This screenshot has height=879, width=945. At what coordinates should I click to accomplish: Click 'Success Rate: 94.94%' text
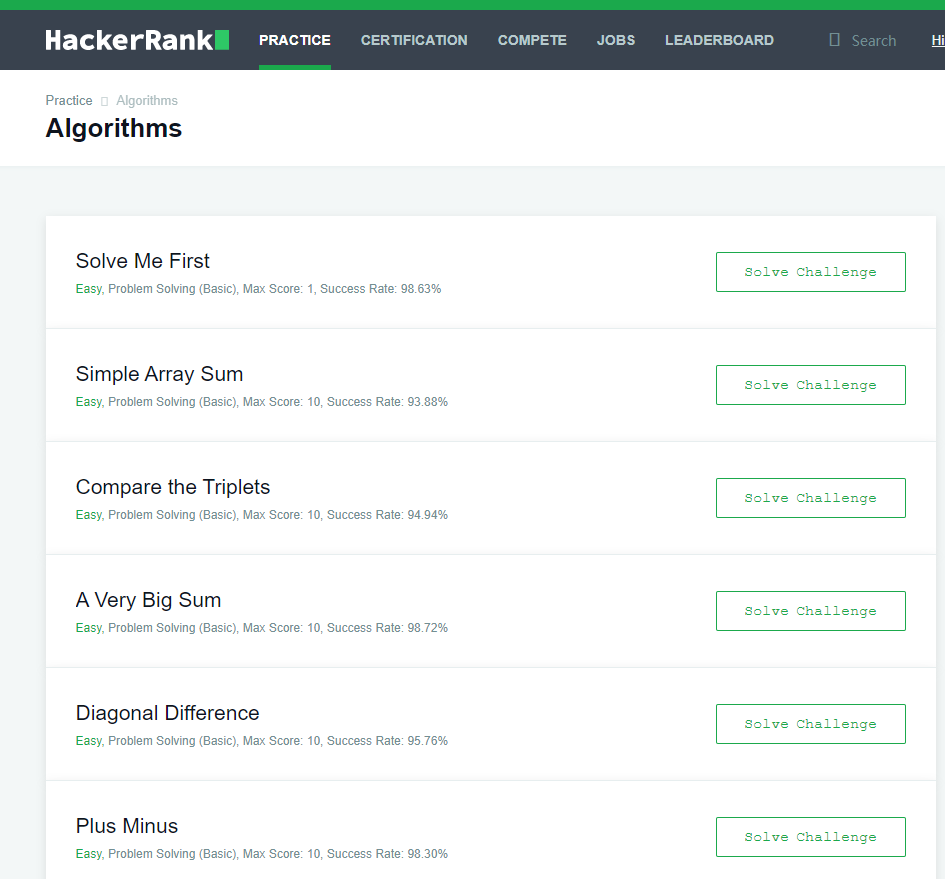pyautogui.click(x=388, y=515)
